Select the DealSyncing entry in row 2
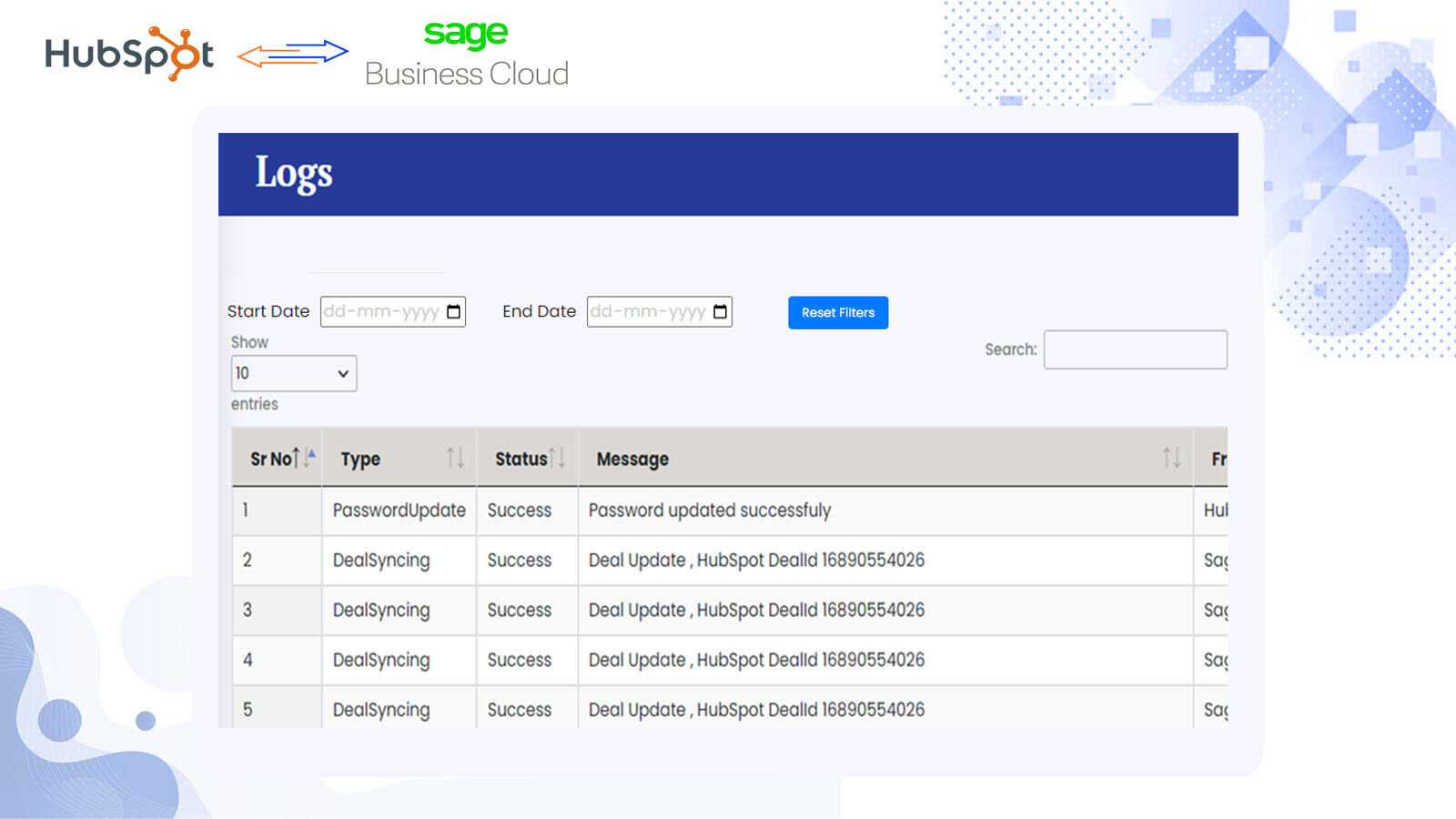1456x819 pixels. (x=381, y=561)
